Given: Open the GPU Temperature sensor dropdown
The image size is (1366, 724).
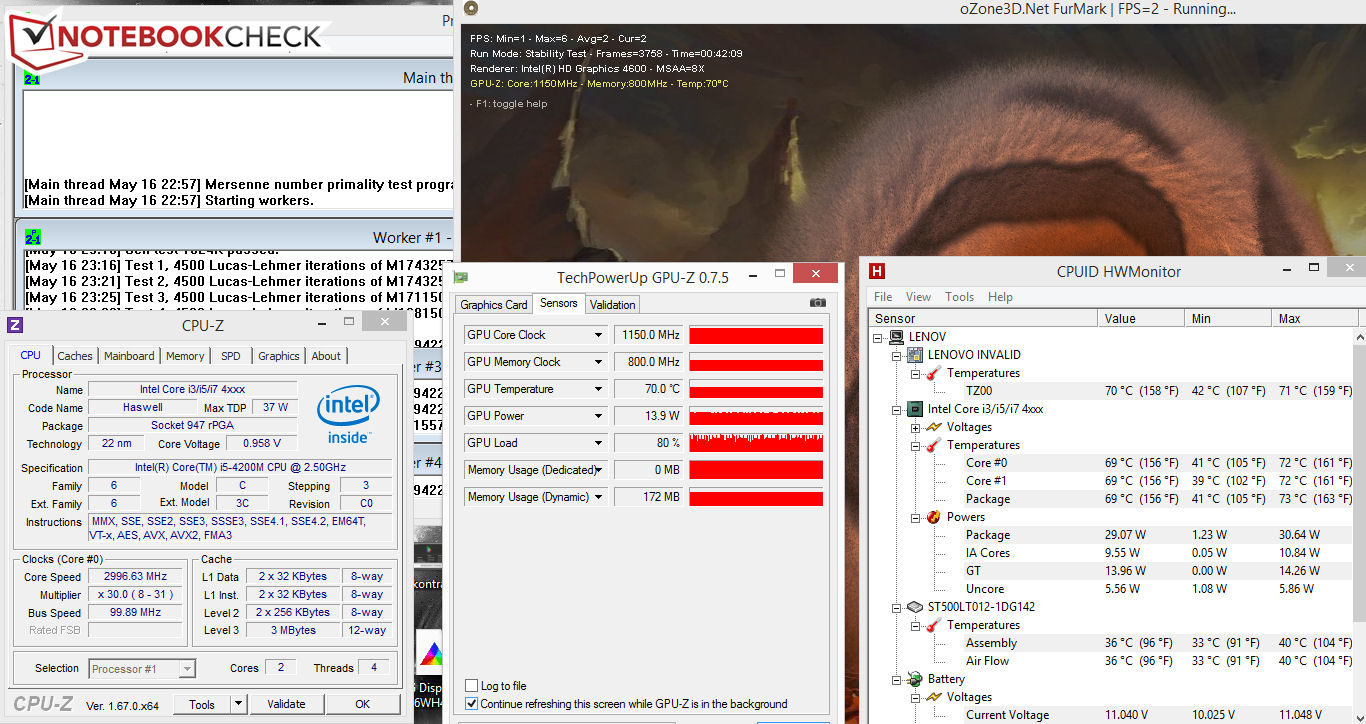Looking at the screenshot, I should (599, 389).
